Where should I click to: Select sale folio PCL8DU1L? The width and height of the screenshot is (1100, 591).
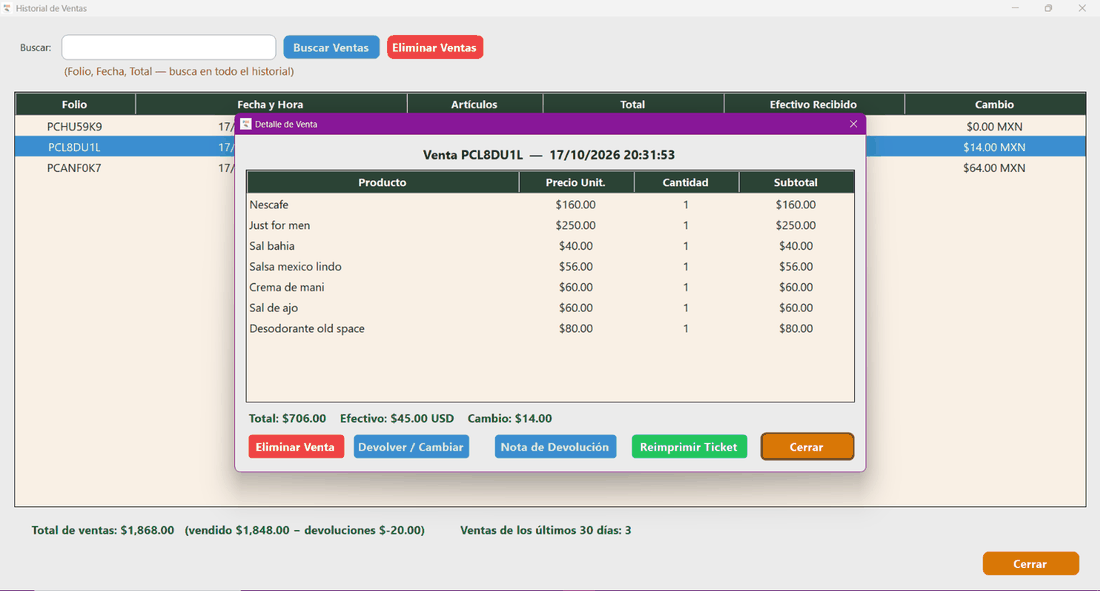click(x=74, y=147)
